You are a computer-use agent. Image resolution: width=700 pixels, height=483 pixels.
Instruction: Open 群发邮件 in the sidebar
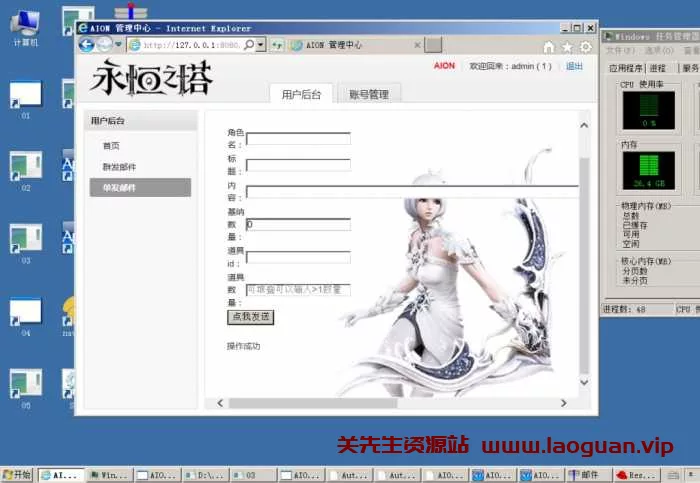click(x=119, y=167)
